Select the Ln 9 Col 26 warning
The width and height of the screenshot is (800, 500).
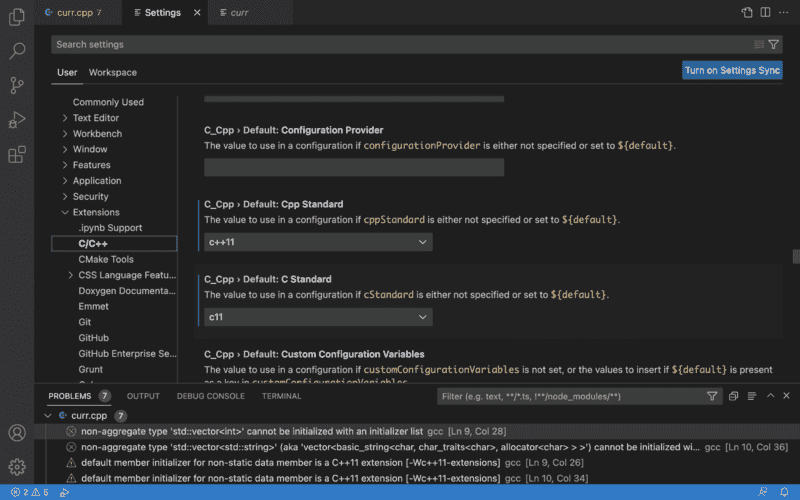point(417,463)
